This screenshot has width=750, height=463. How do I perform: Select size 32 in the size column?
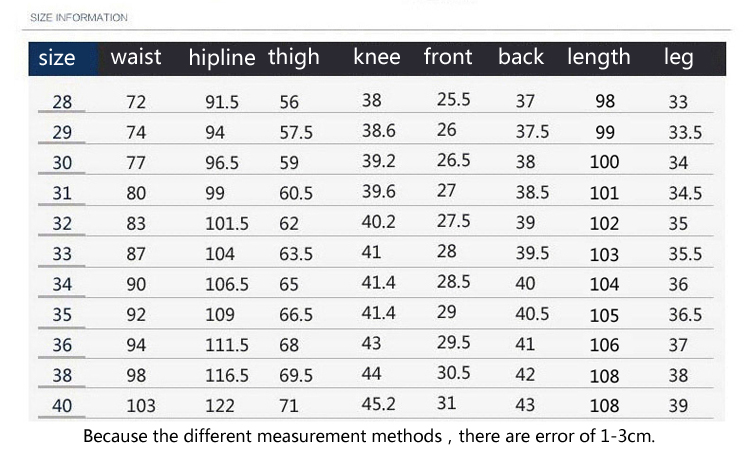pyautogui.click(x=62, y=223)
